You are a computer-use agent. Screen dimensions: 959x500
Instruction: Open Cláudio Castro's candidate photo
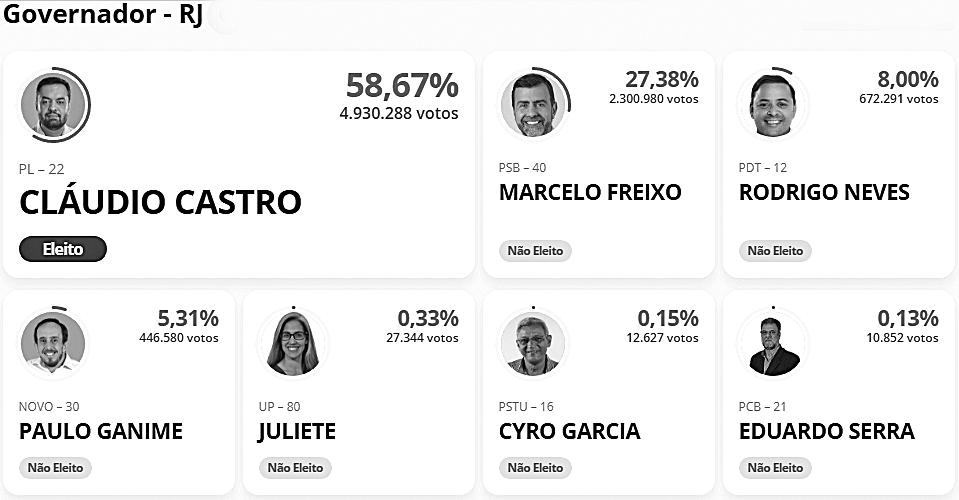pos(54,105)
